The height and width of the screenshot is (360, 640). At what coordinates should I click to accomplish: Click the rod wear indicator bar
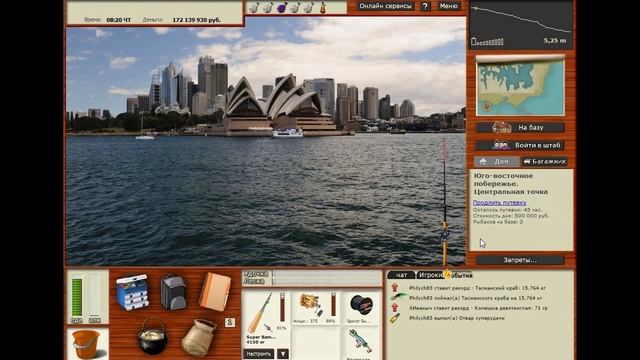coord(282,307)
